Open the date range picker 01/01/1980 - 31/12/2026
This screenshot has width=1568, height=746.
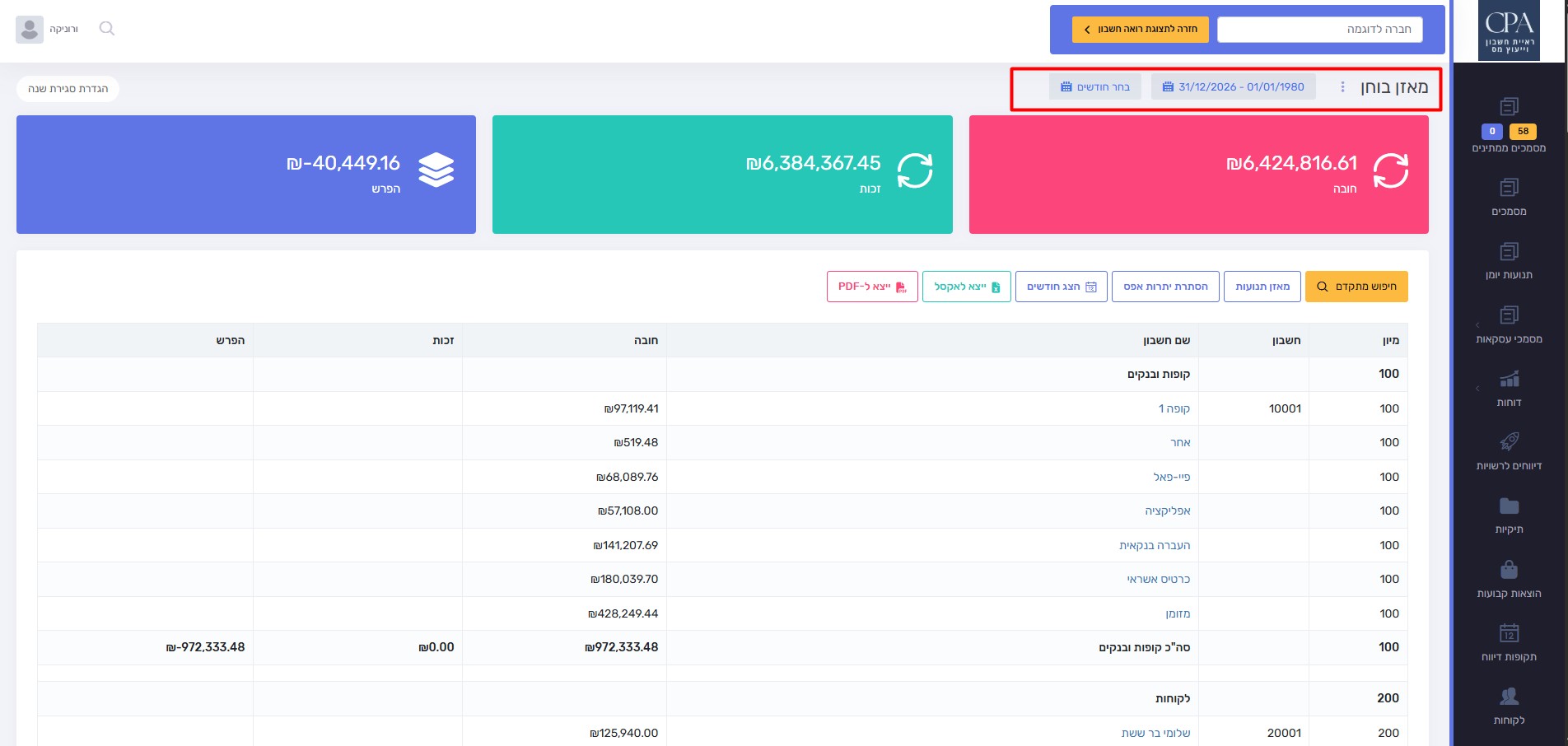pos(1233,87)
